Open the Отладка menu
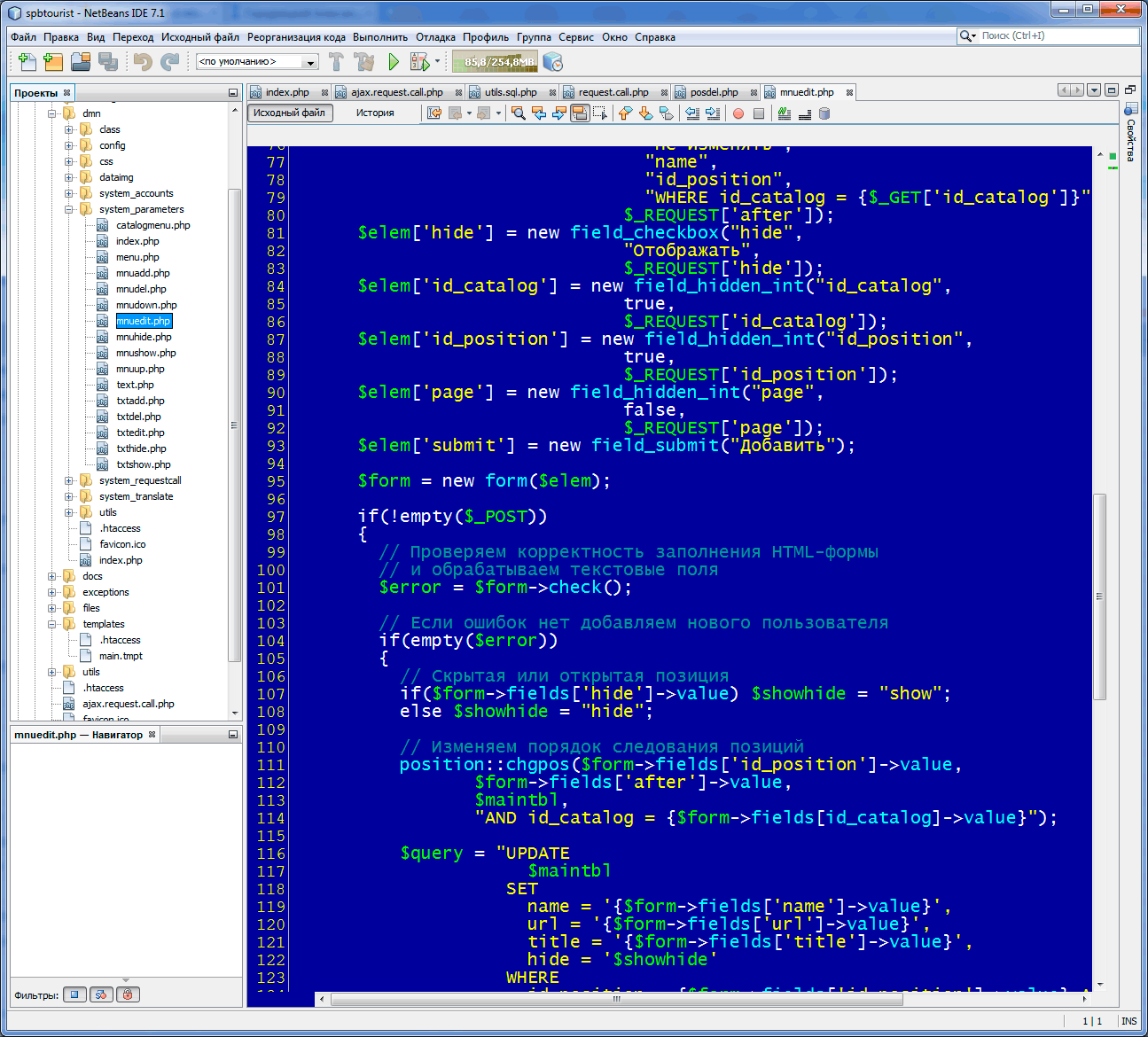 tap(435, 37)
